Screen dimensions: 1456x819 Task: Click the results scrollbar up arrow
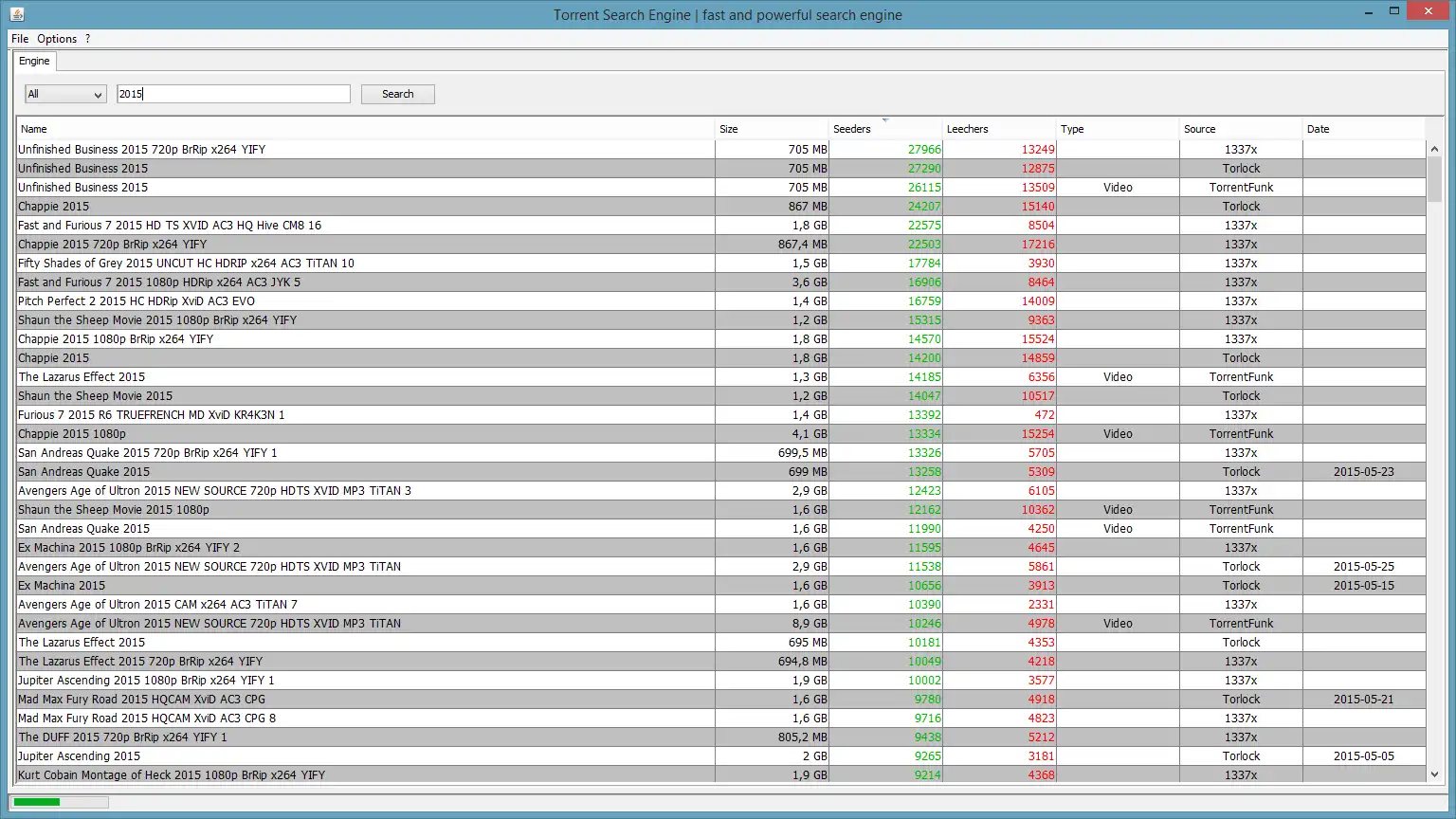coord(1433,149)
